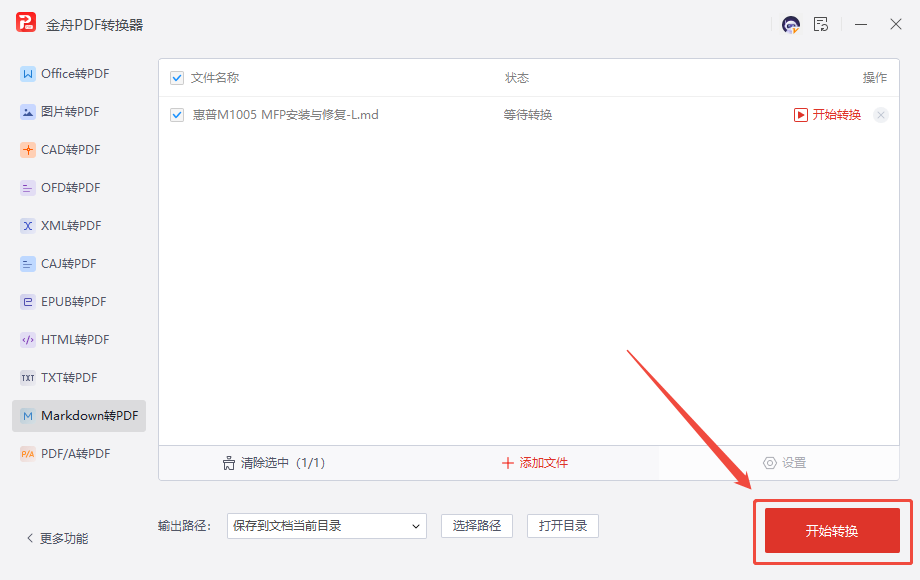Click 添加文件 to add files

[x=535, y=463]
